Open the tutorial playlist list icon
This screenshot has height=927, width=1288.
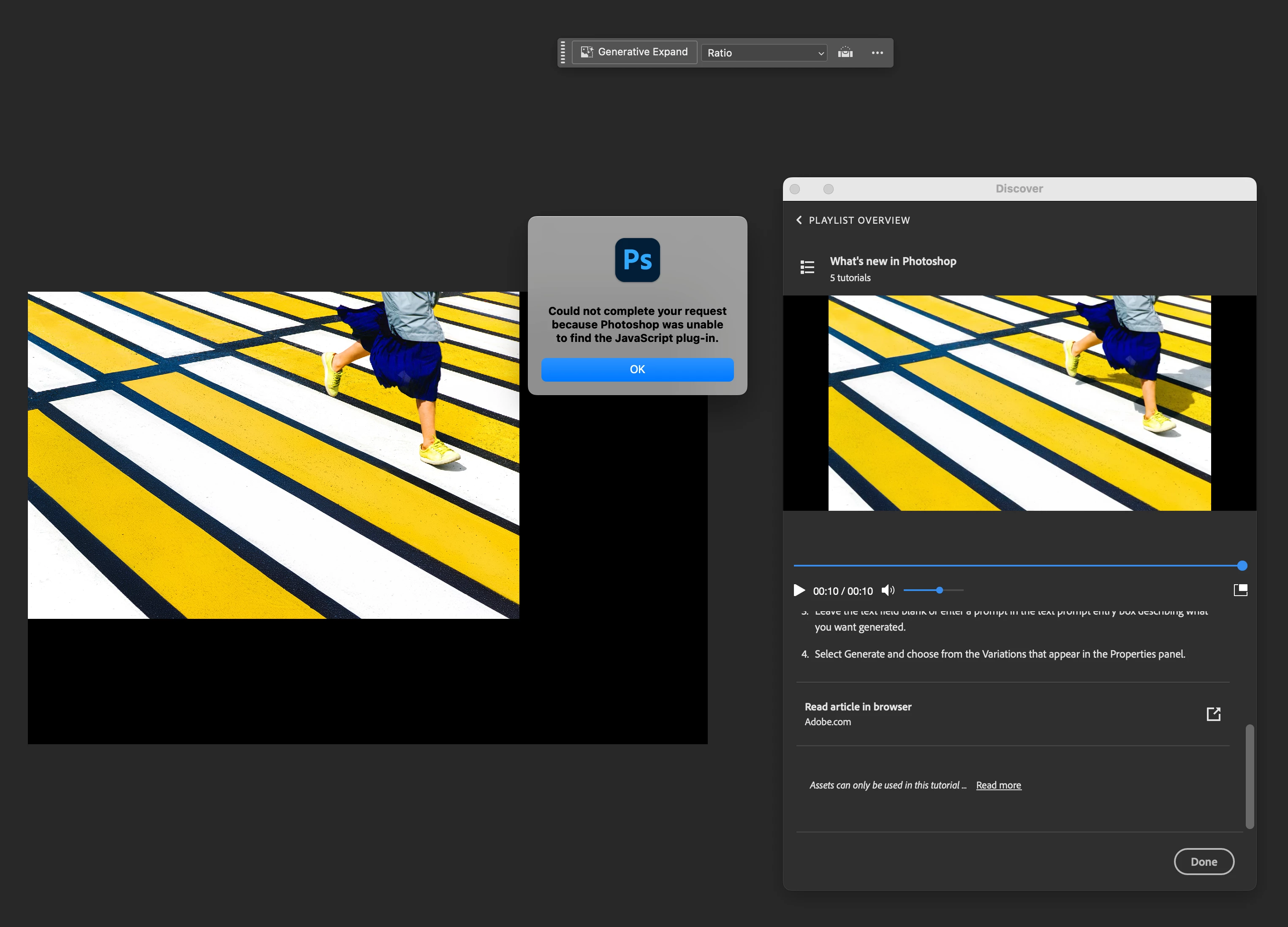(807, 267)
